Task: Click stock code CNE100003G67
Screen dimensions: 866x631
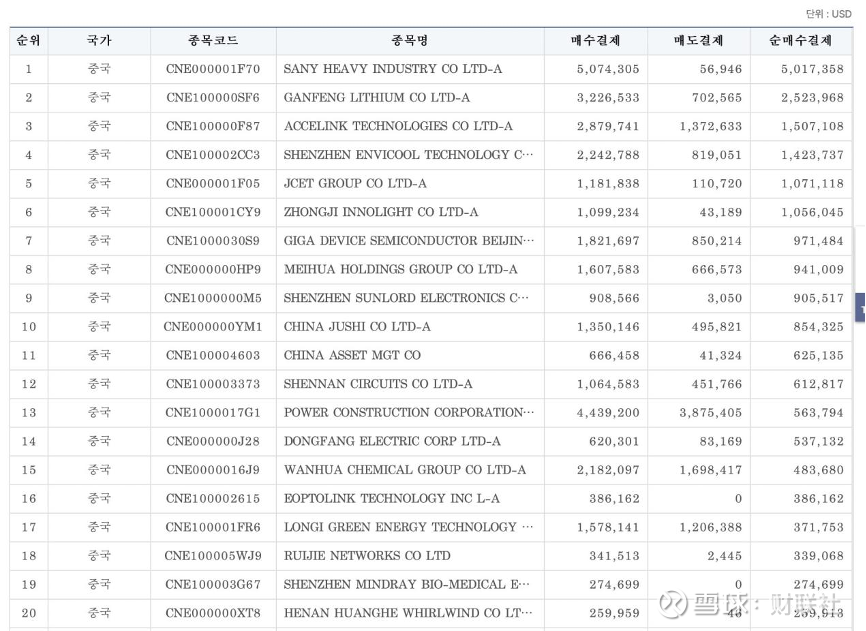Action: (x=213, y=585)
